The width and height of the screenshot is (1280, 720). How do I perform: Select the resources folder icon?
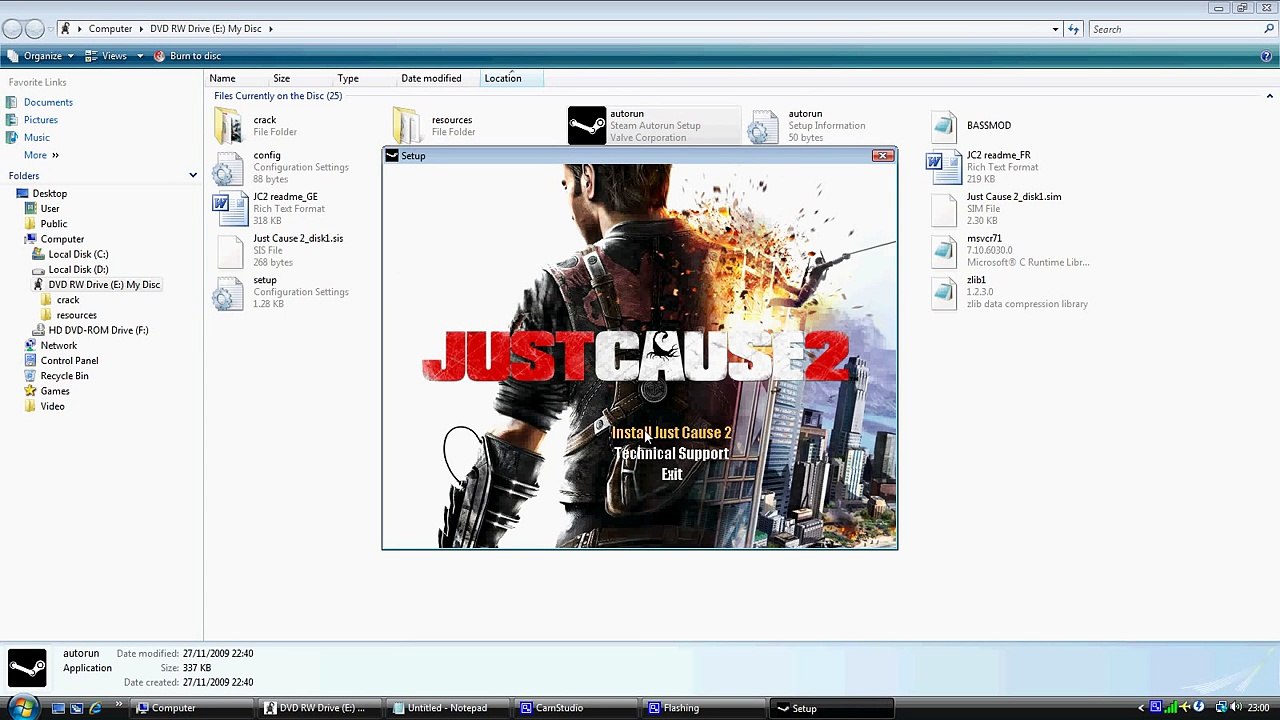click(x=408, y=126)
